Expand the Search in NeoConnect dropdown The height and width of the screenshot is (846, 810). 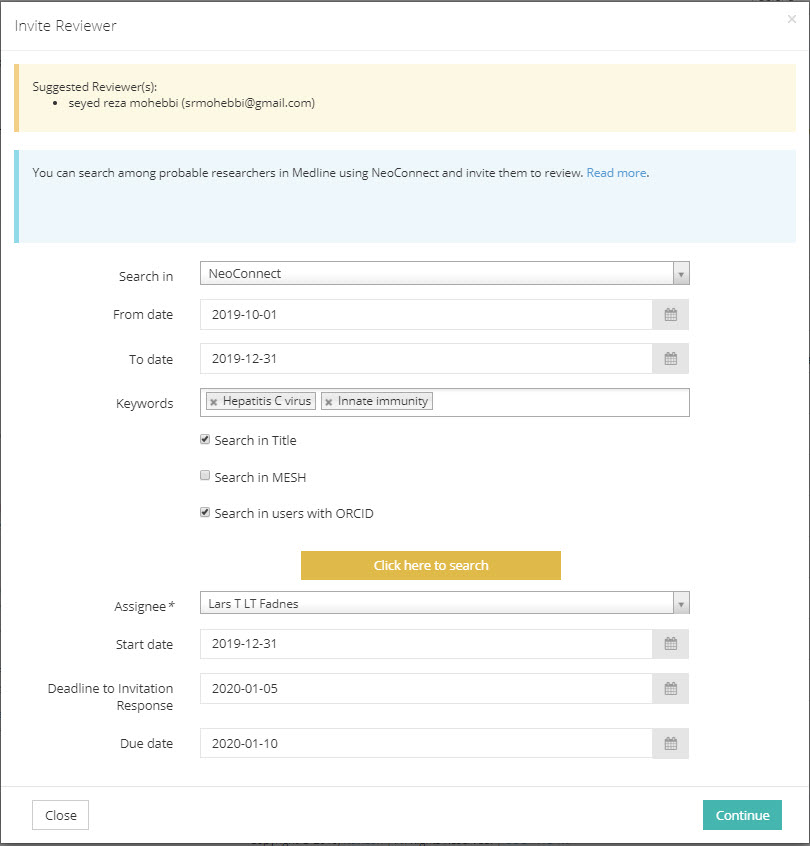click(681, 274)
